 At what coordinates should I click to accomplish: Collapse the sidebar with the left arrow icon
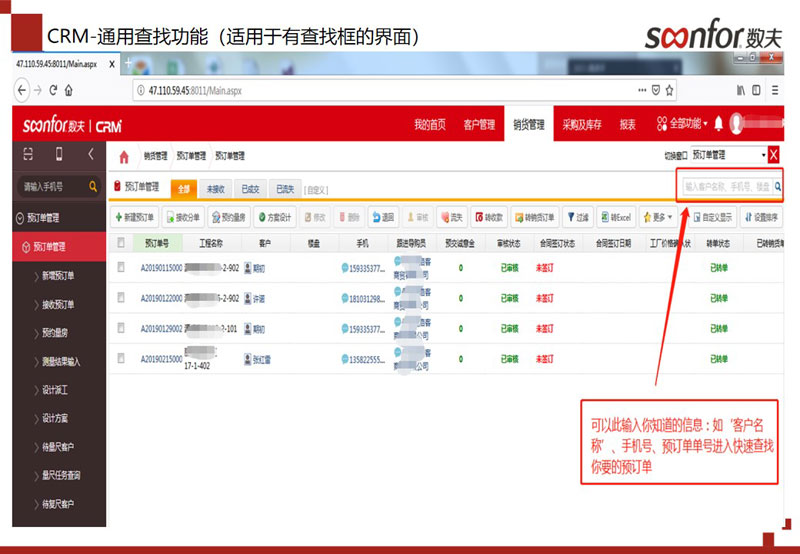91,155
